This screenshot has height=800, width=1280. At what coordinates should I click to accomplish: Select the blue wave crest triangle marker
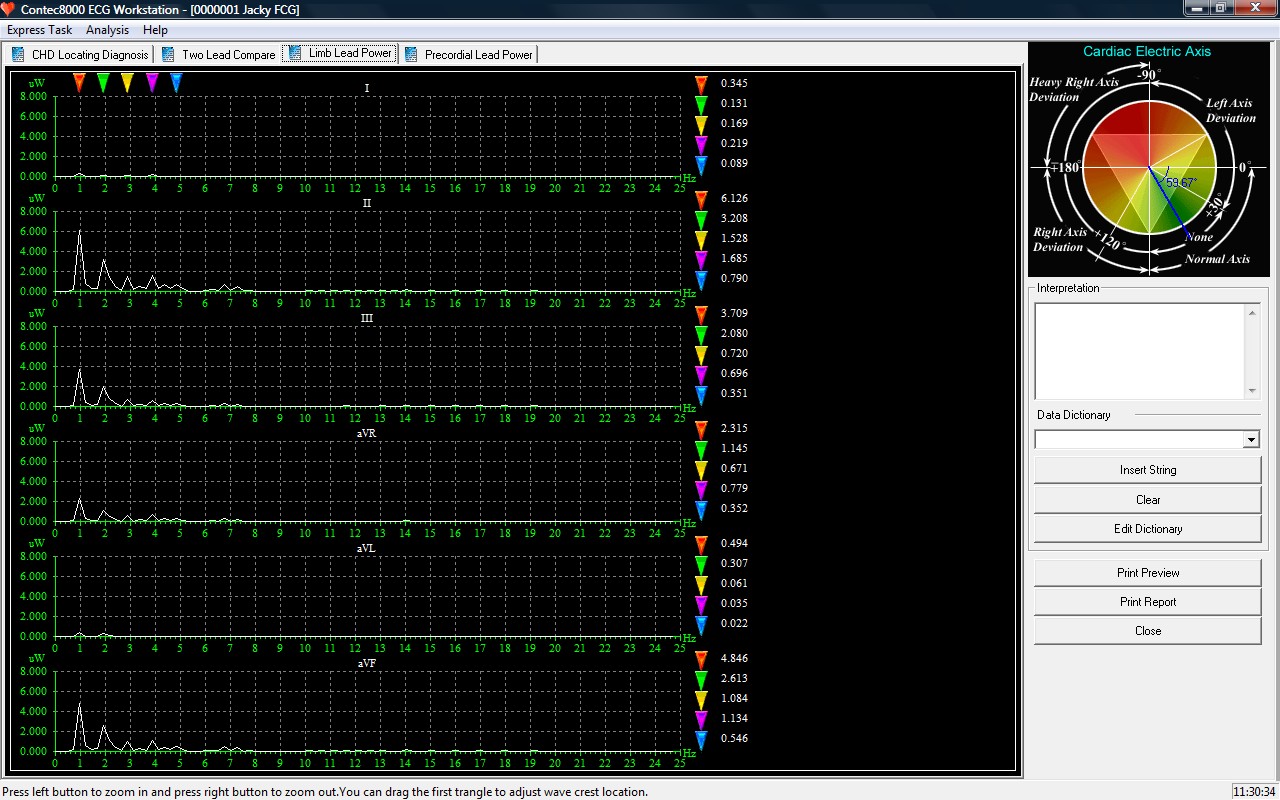pos(176,82)
